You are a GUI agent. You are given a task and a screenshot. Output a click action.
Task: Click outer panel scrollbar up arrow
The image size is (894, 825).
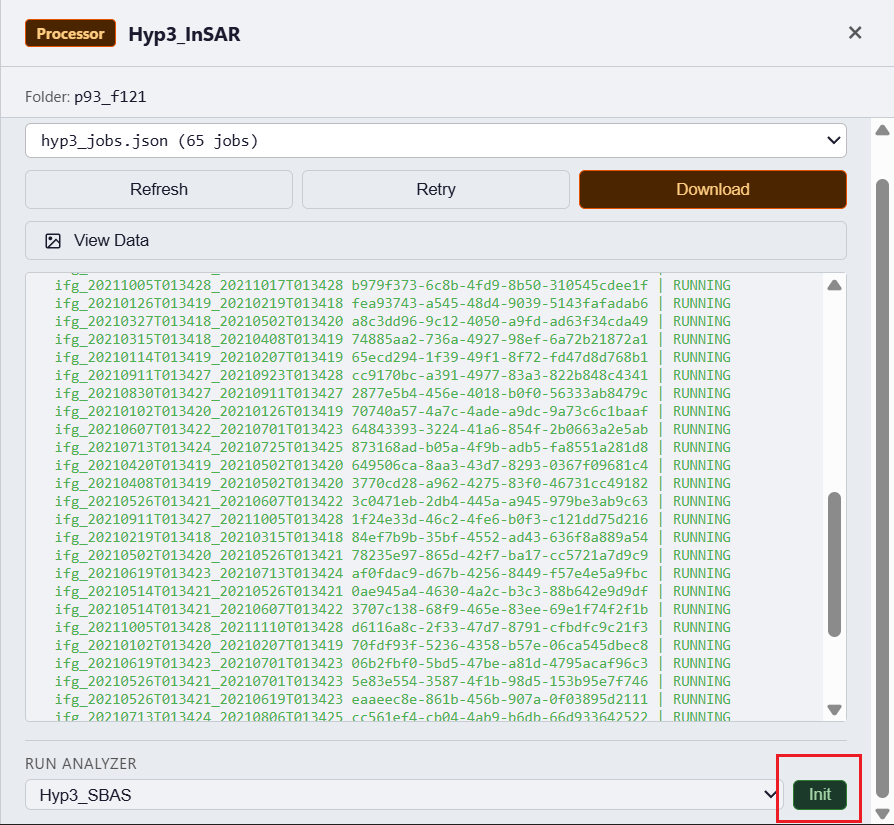(882, 131)
